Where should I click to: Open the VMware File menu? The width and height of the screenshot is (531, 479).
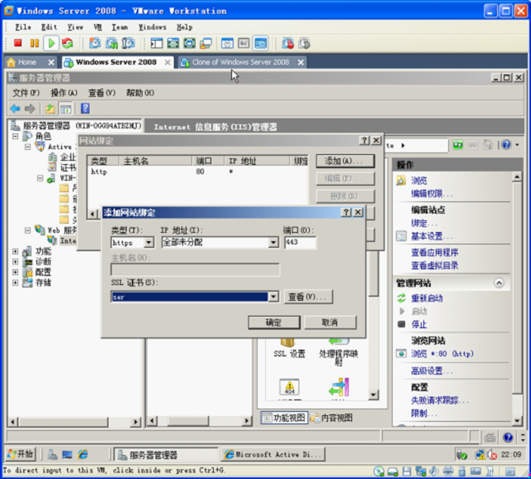[23, 27]
